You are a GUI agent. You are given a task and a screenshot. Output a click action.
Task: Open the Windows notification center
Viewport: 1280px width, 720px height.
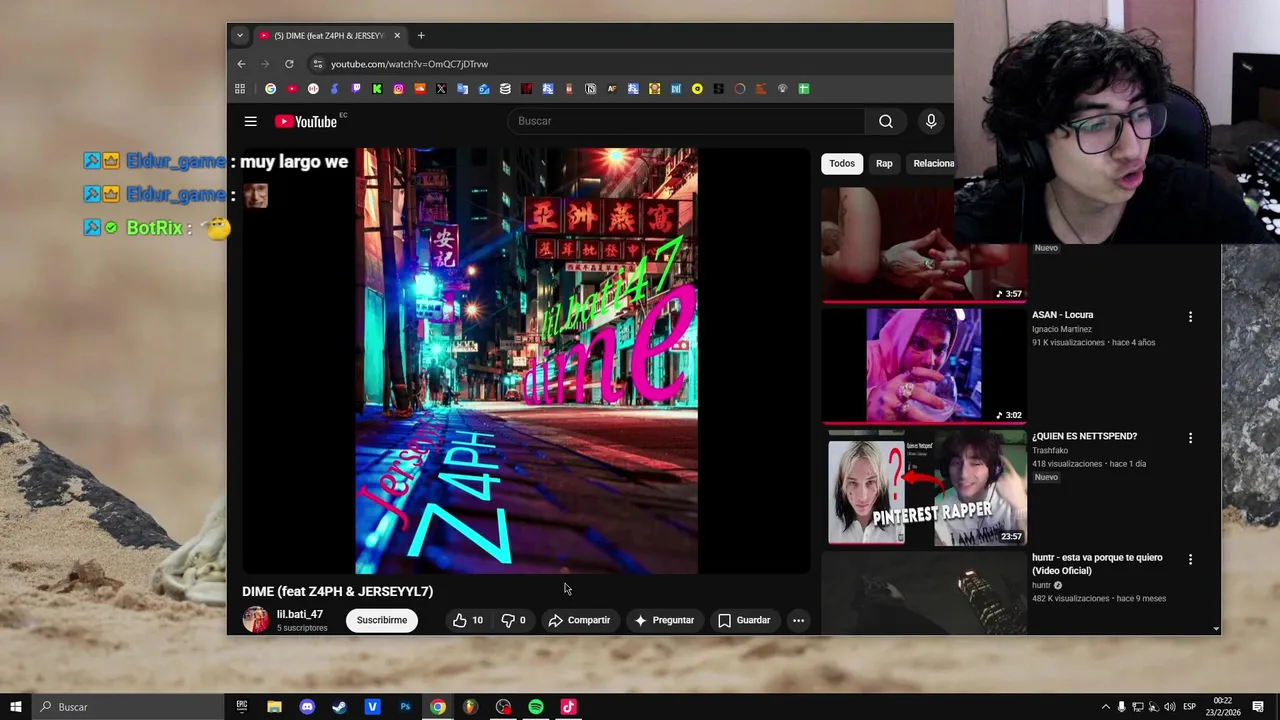1258,707
